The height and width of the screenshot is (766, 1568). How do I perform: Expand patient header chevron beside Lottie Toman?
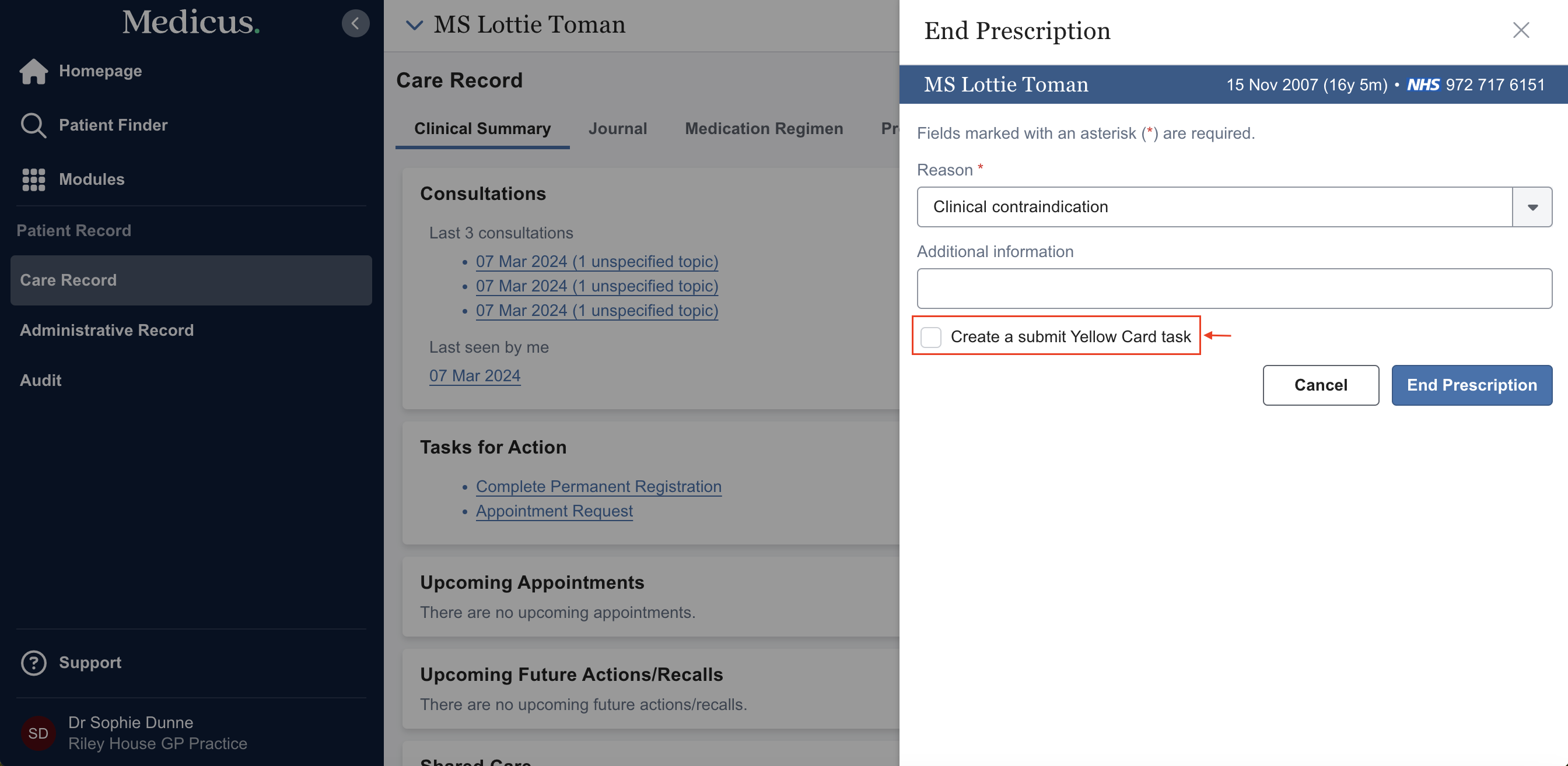[414, 25]
